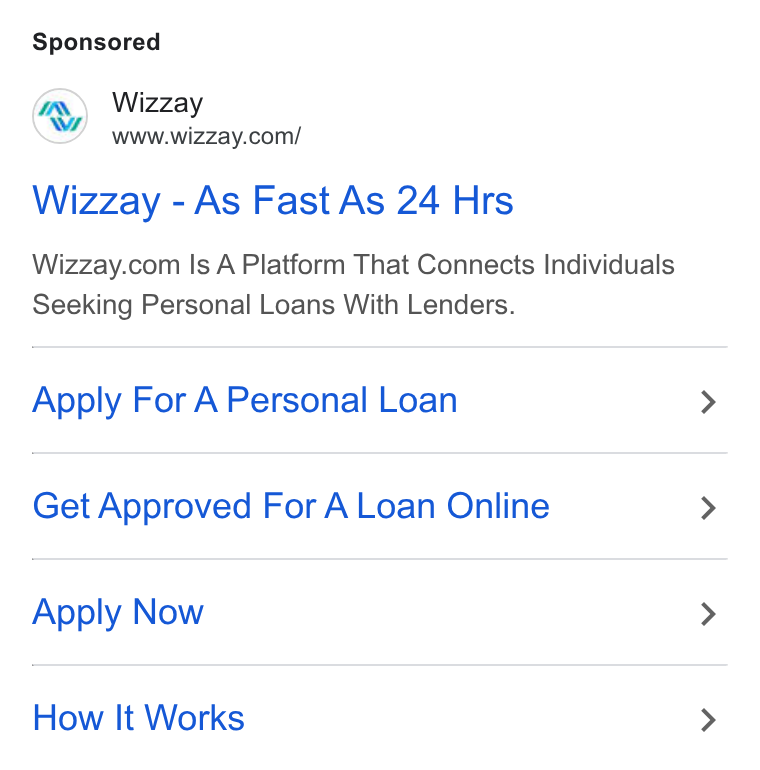
Task: Click the second description line Seeking Personal Loans With Lenders
Action: 274,305
